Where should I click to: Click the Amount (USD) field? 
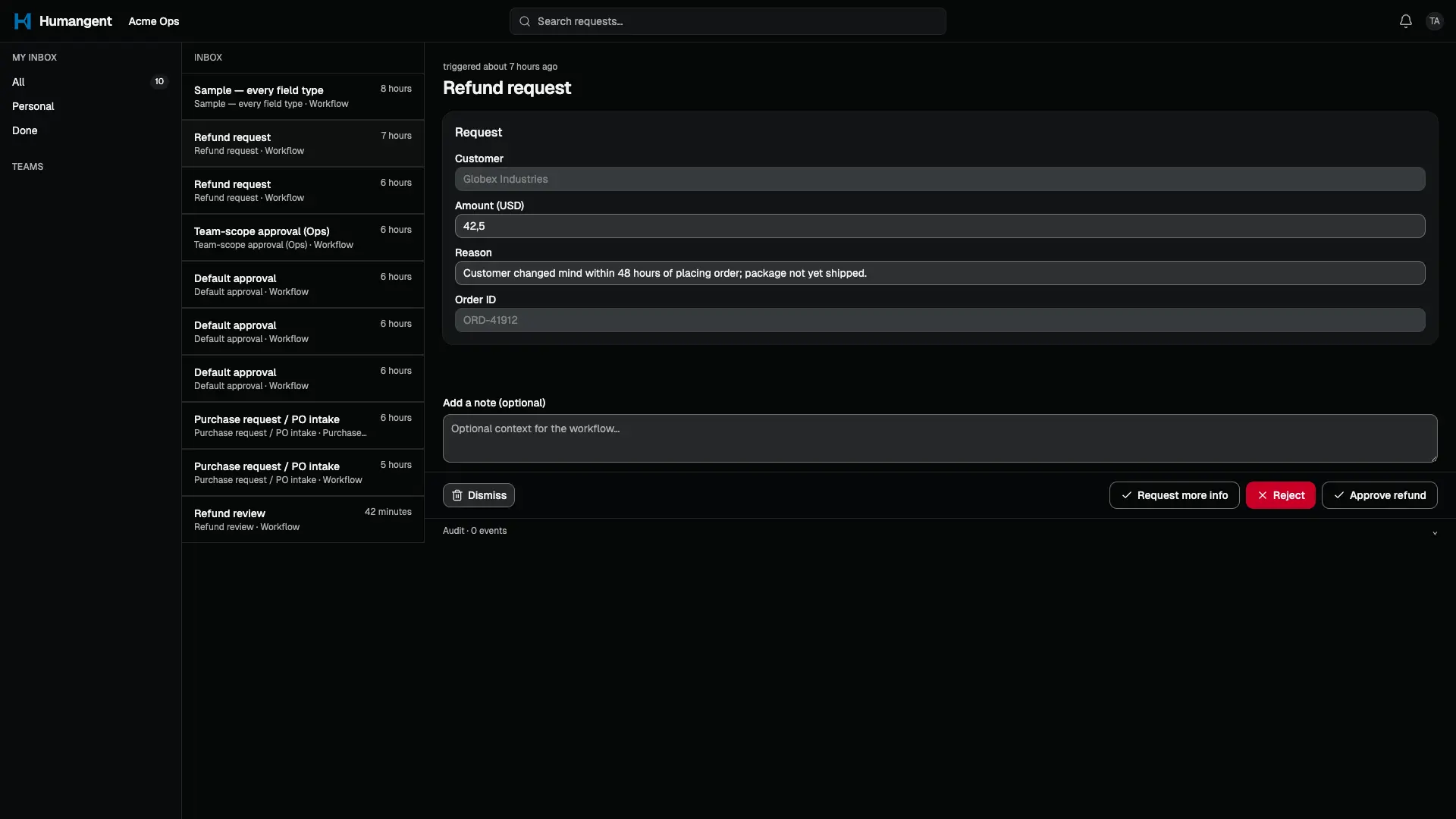(940, 226)
